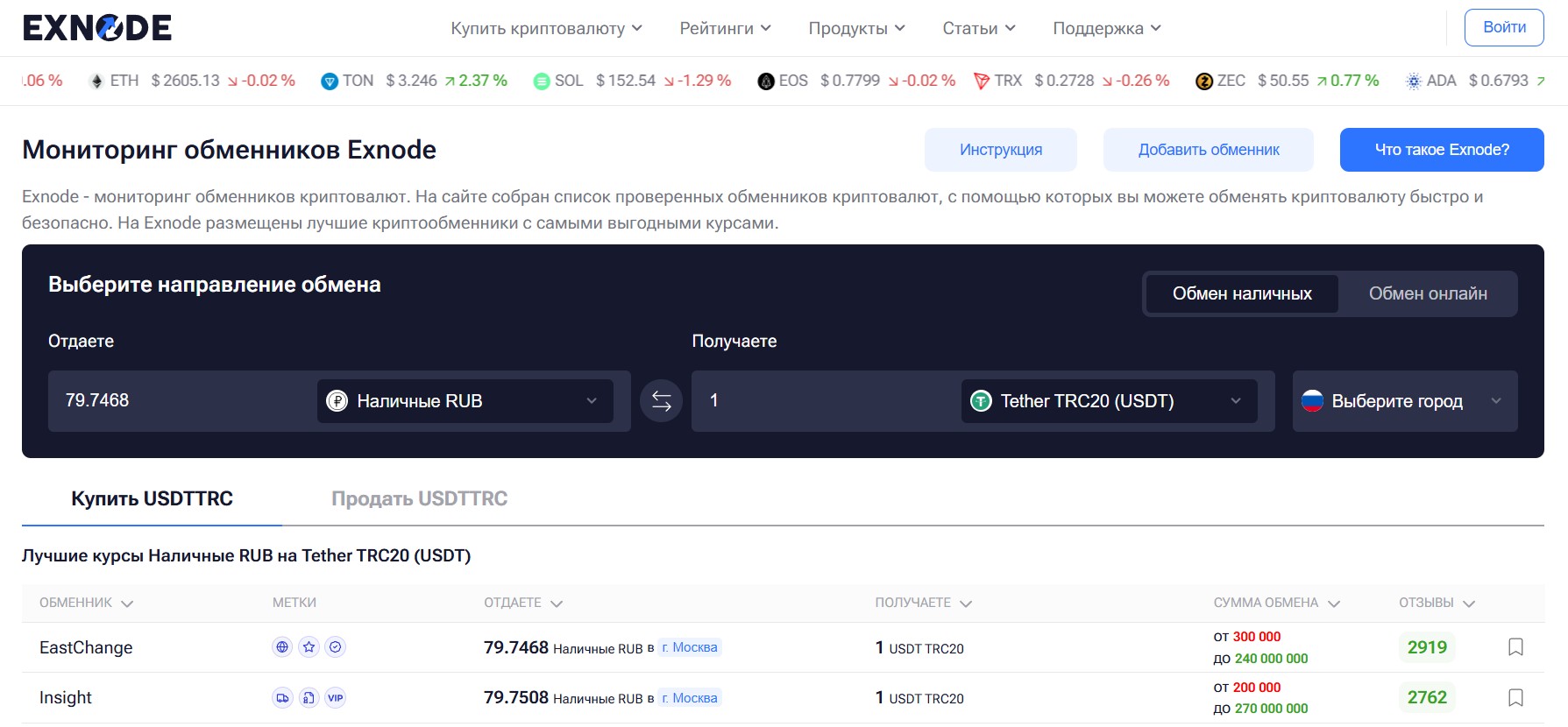The height and width of the screenshot is (727, 1568).
Task: Switch to Продать USDTTRC tab
Action: click(419, 499)
